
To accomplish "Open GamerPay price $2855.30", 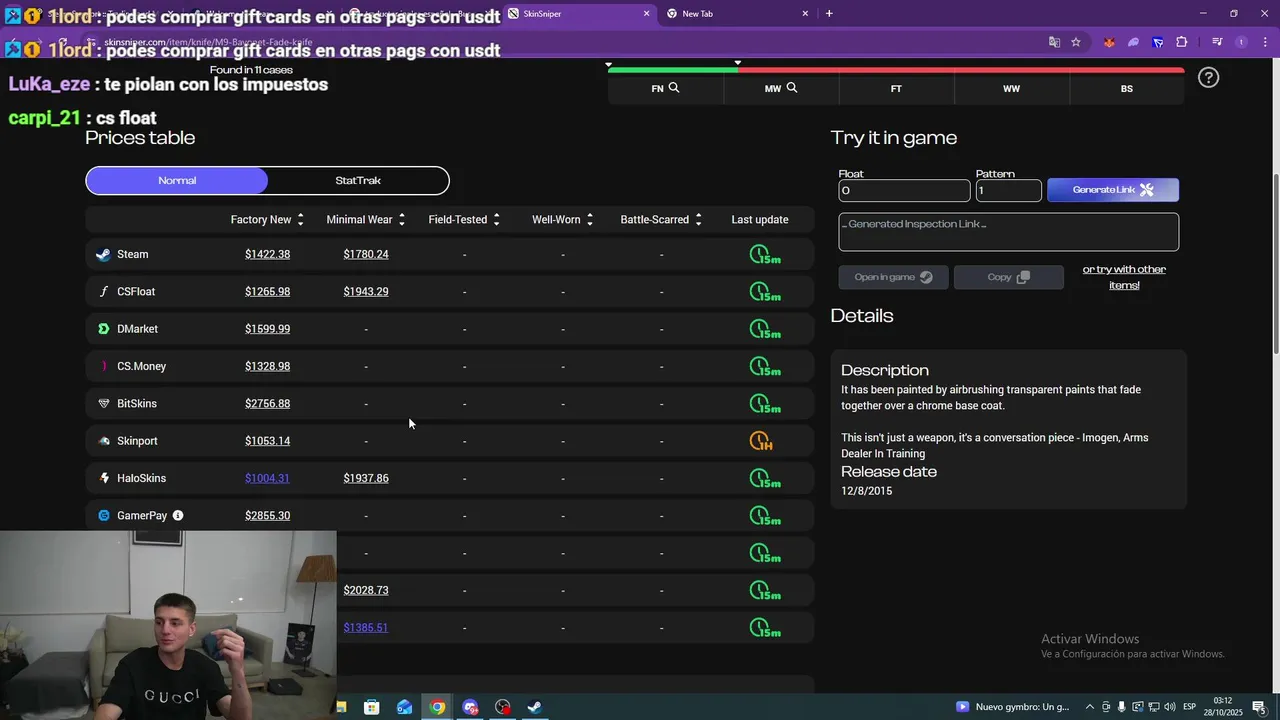I will [x=267, y=515].
